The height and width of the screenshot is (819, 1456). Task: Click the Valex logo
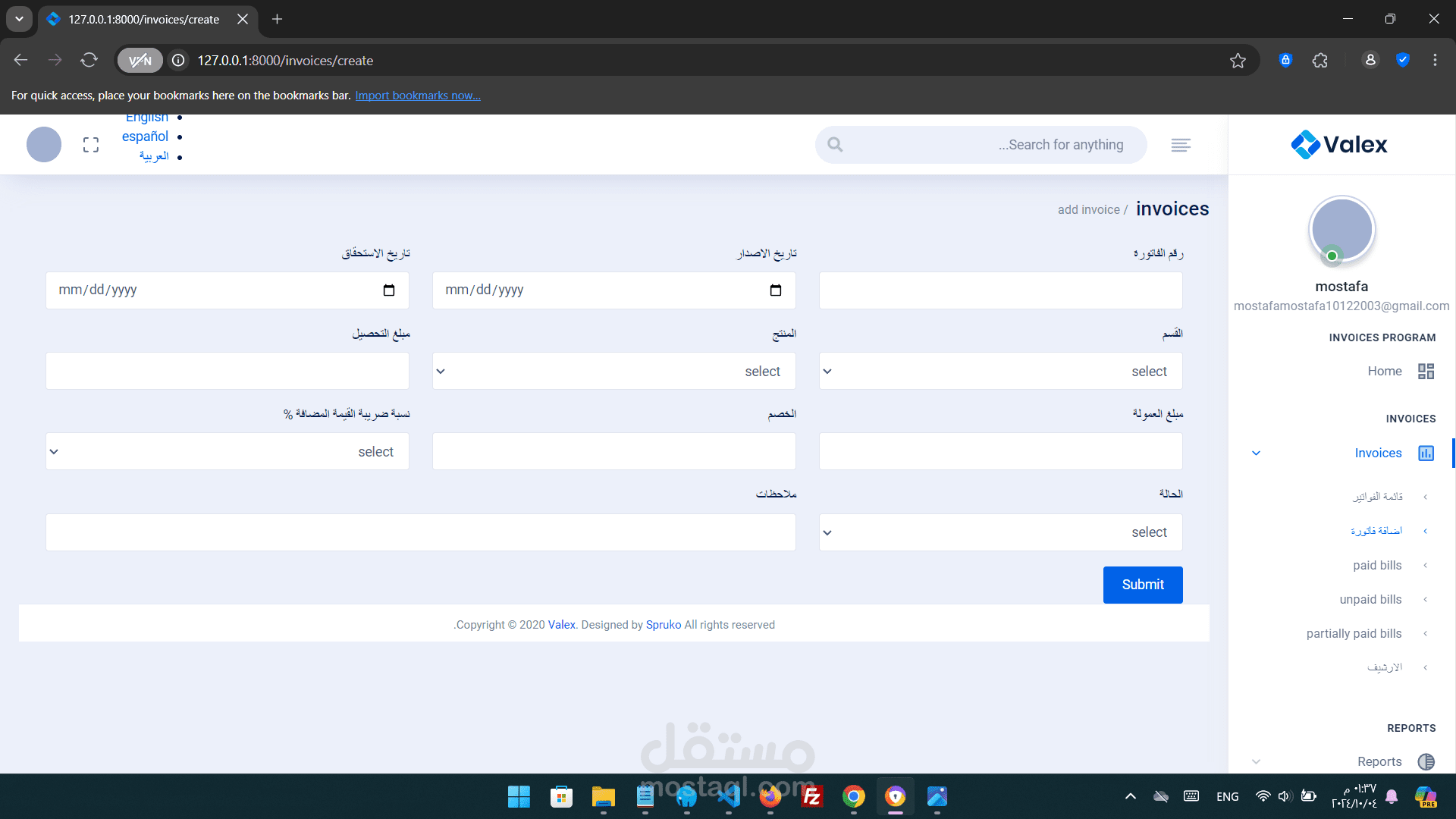click(1339, 144)
